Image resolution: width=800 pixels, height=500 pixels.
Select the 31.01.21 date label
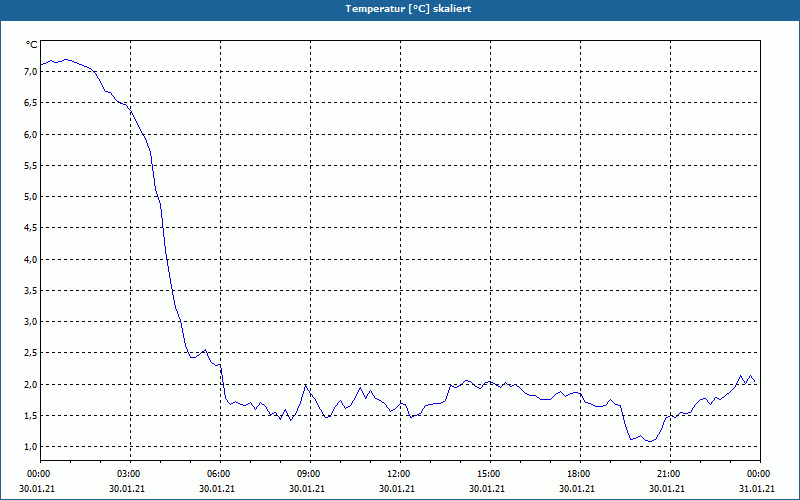pos(757,489)
